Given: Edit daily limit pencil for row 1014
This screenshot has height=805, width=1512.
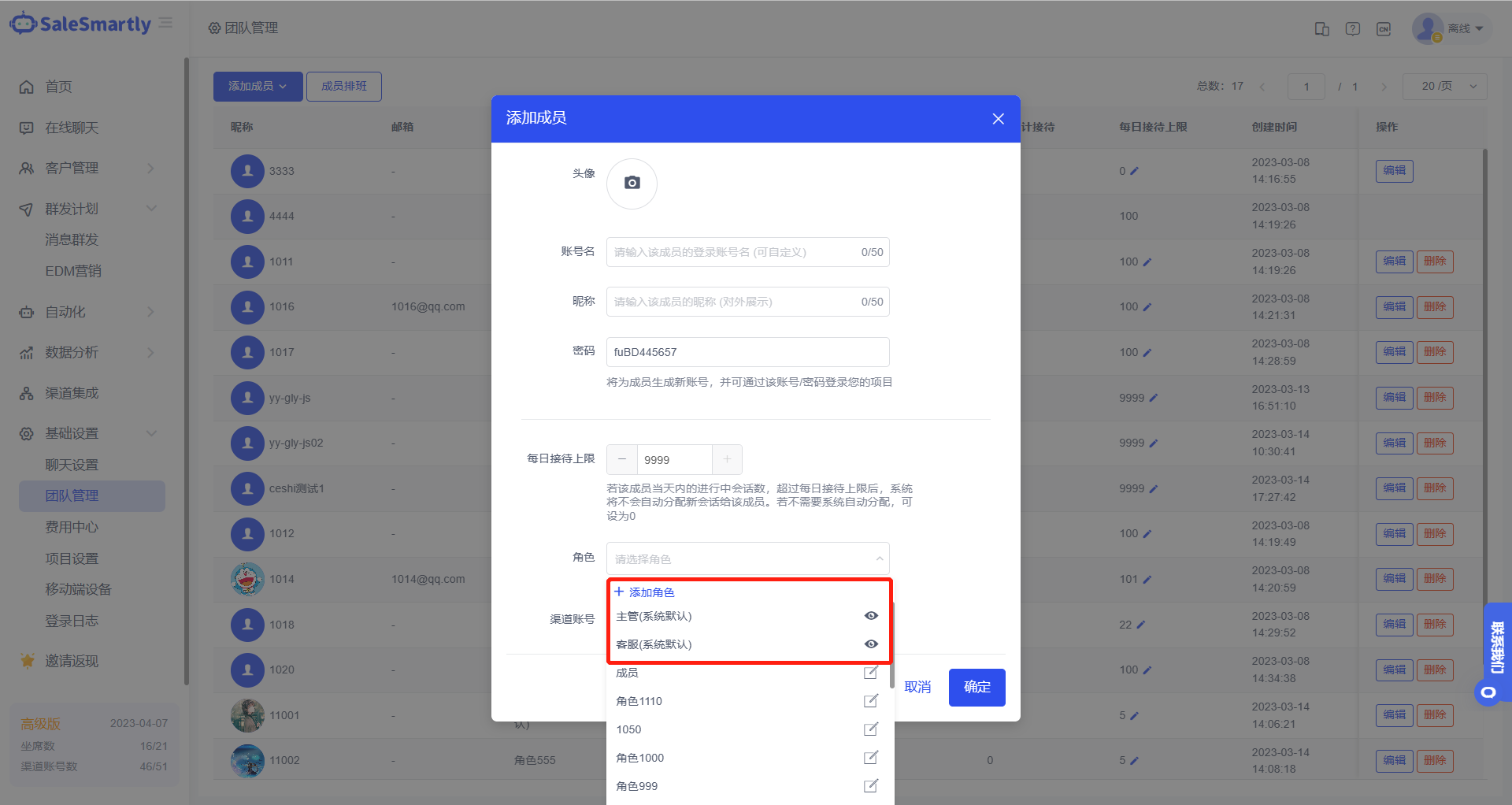Looking at the screenshot, I should [1147, 579].
